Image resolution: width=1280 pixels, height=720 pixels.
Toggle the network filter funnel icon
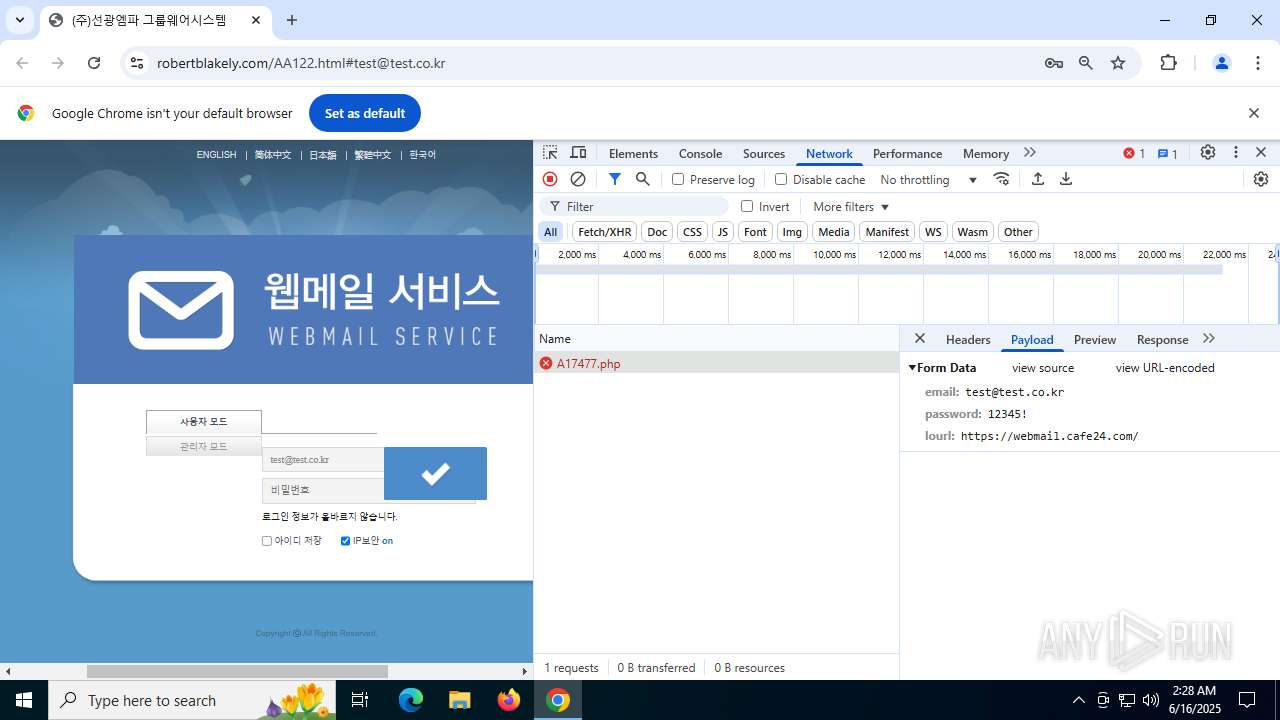pos(615,179)
